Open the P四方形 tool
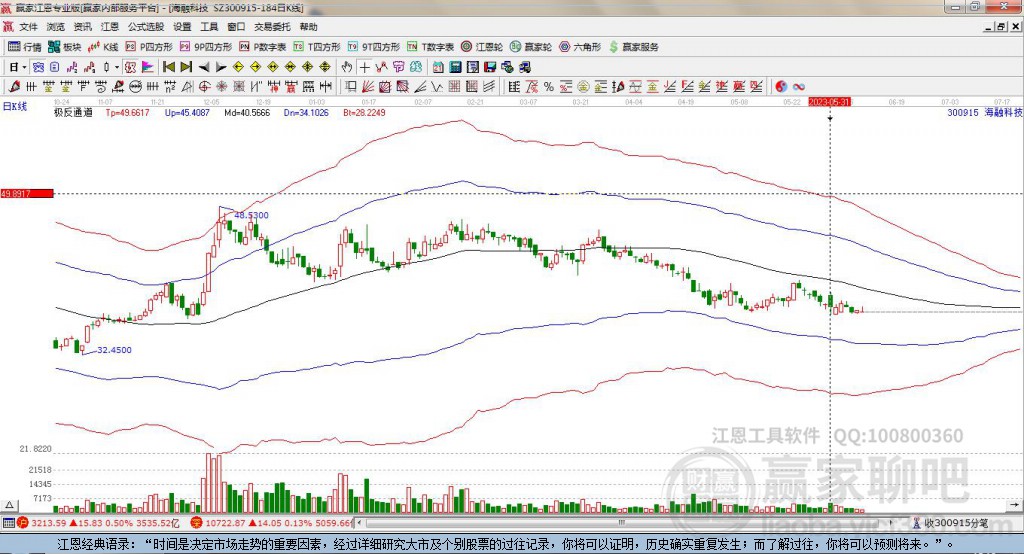The height and width of the screenshot is (554, 1024). [150, 47]
